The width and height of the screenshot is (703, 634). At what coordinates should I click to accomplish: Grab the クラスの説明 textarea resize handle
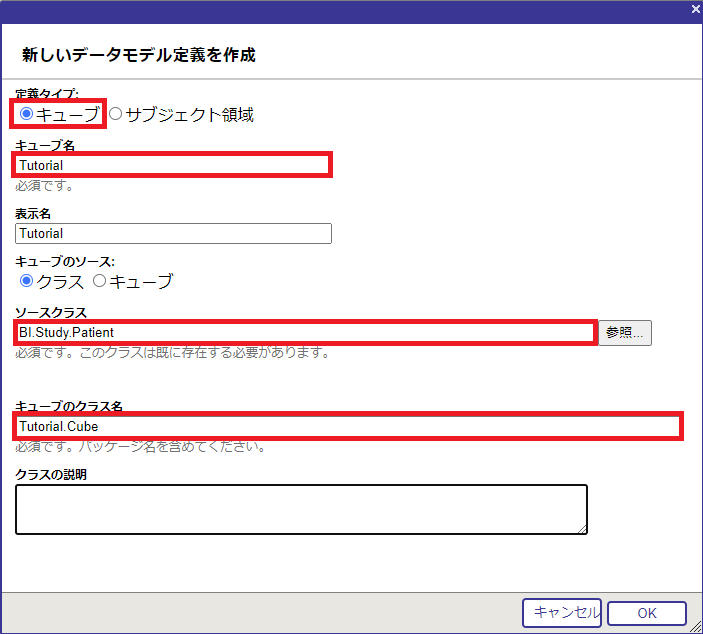coord(581,529)
